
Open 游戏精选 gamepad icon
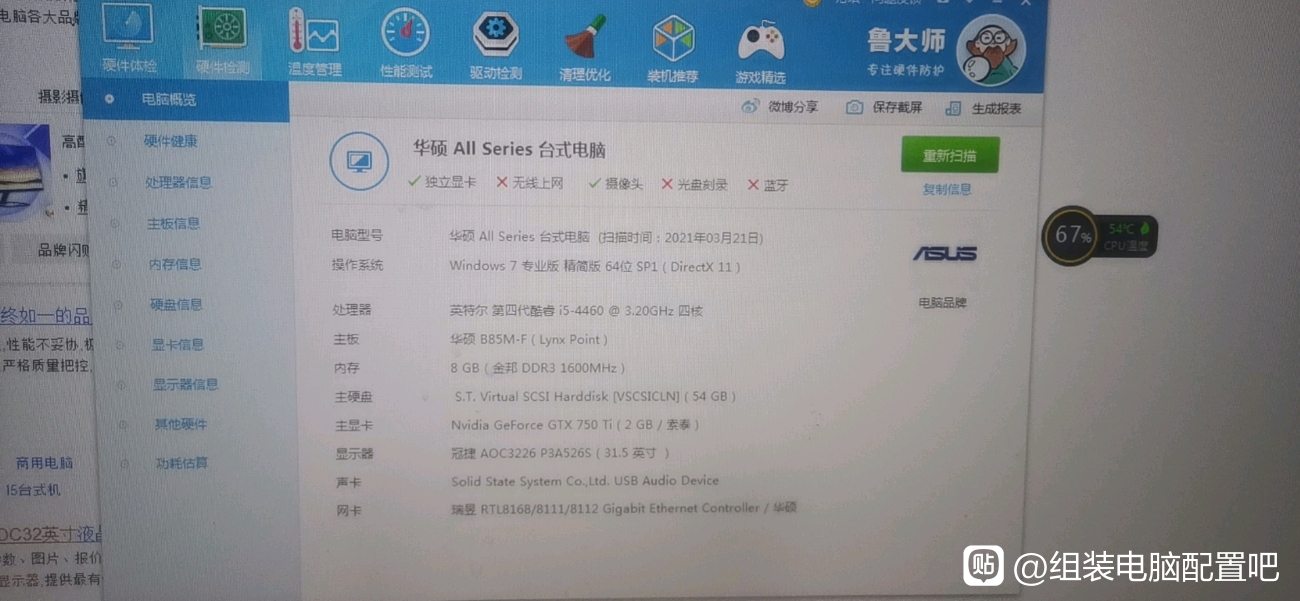pos(761,50)
